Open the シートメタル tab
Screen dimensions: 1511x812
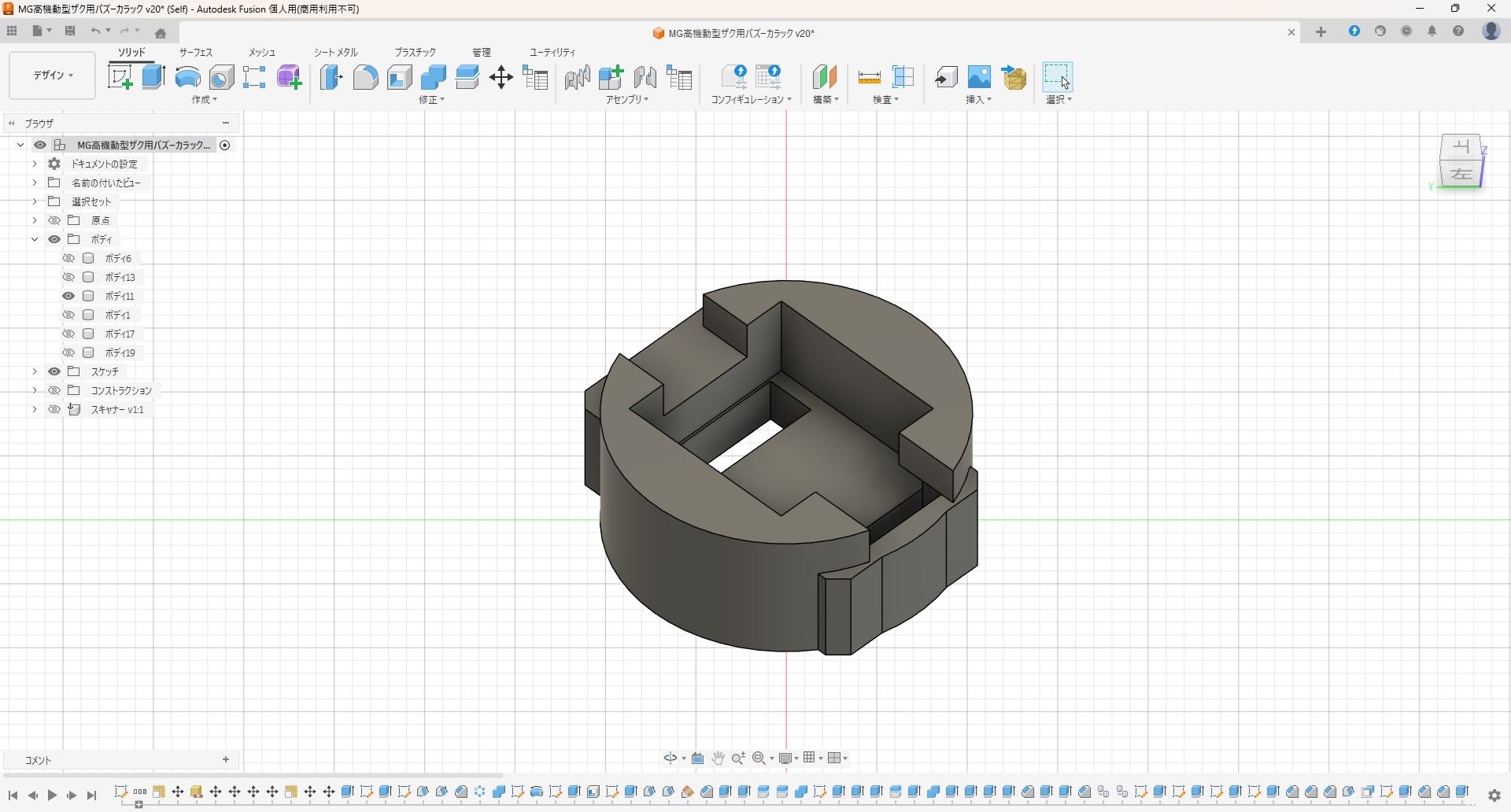(x=336, y=52)
